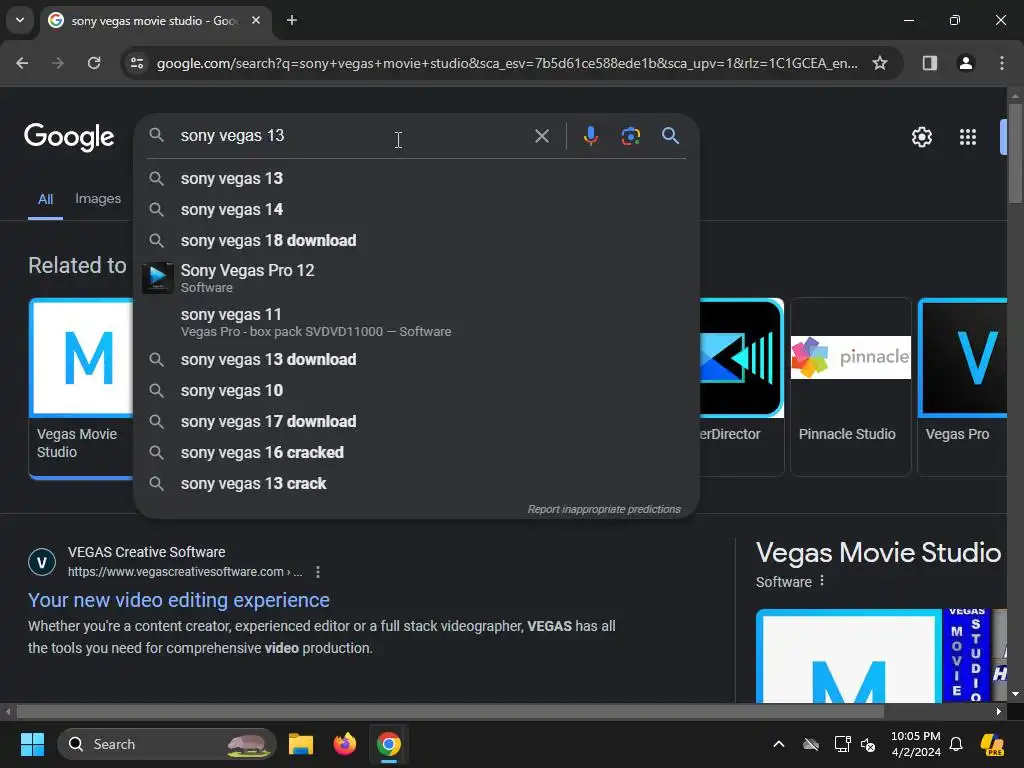Open notifications bell in taskbar

[x=956, y=744]
